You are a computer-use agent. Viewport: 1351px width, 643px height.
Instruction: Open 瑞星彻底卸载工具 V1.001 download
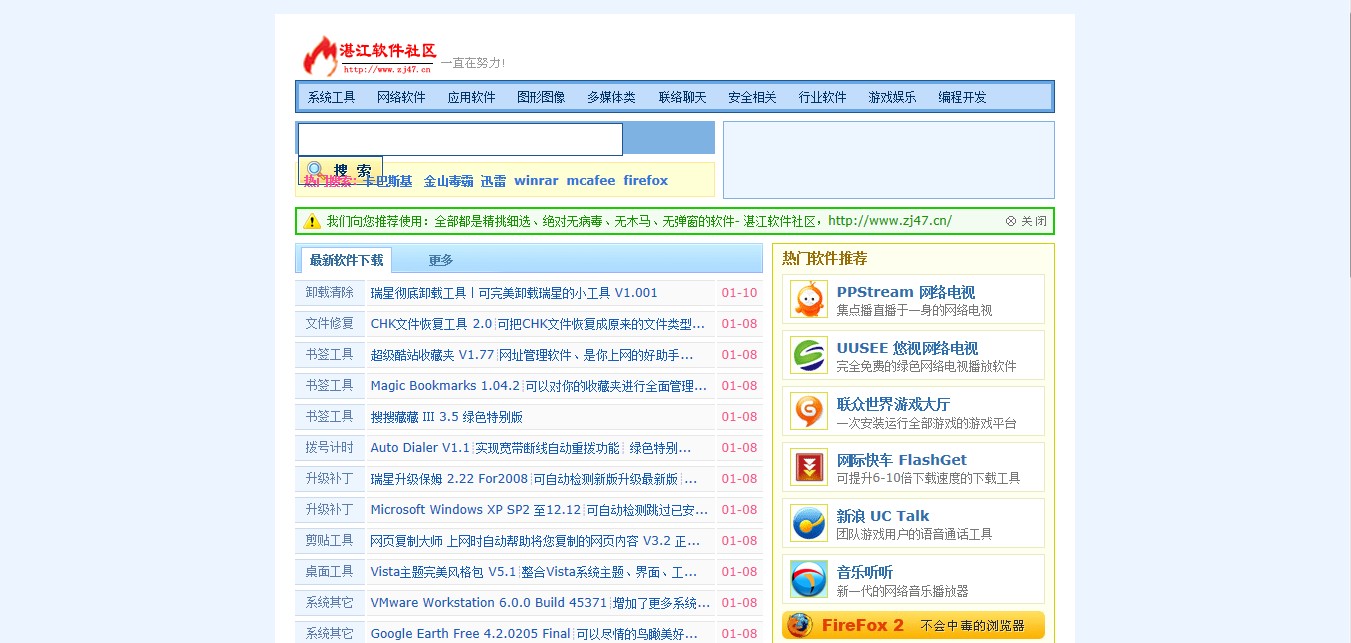click(514, 293)
